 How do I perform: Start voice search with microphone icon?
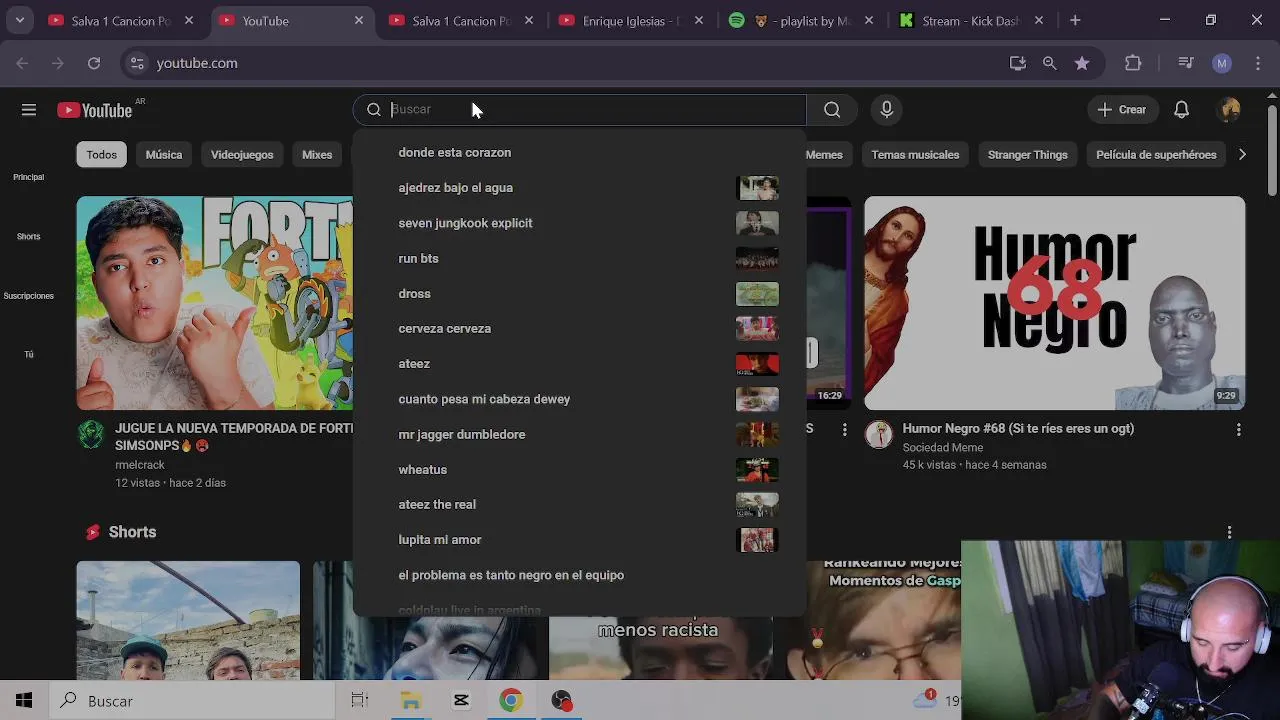[x=886, y=110]
